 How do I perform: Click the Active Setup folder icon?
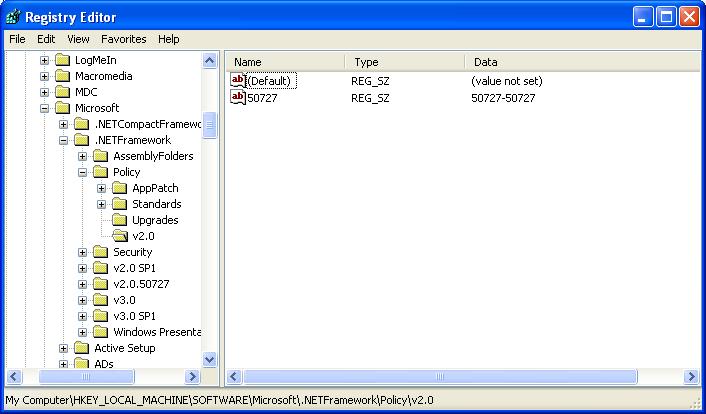[x=81, y=348]
